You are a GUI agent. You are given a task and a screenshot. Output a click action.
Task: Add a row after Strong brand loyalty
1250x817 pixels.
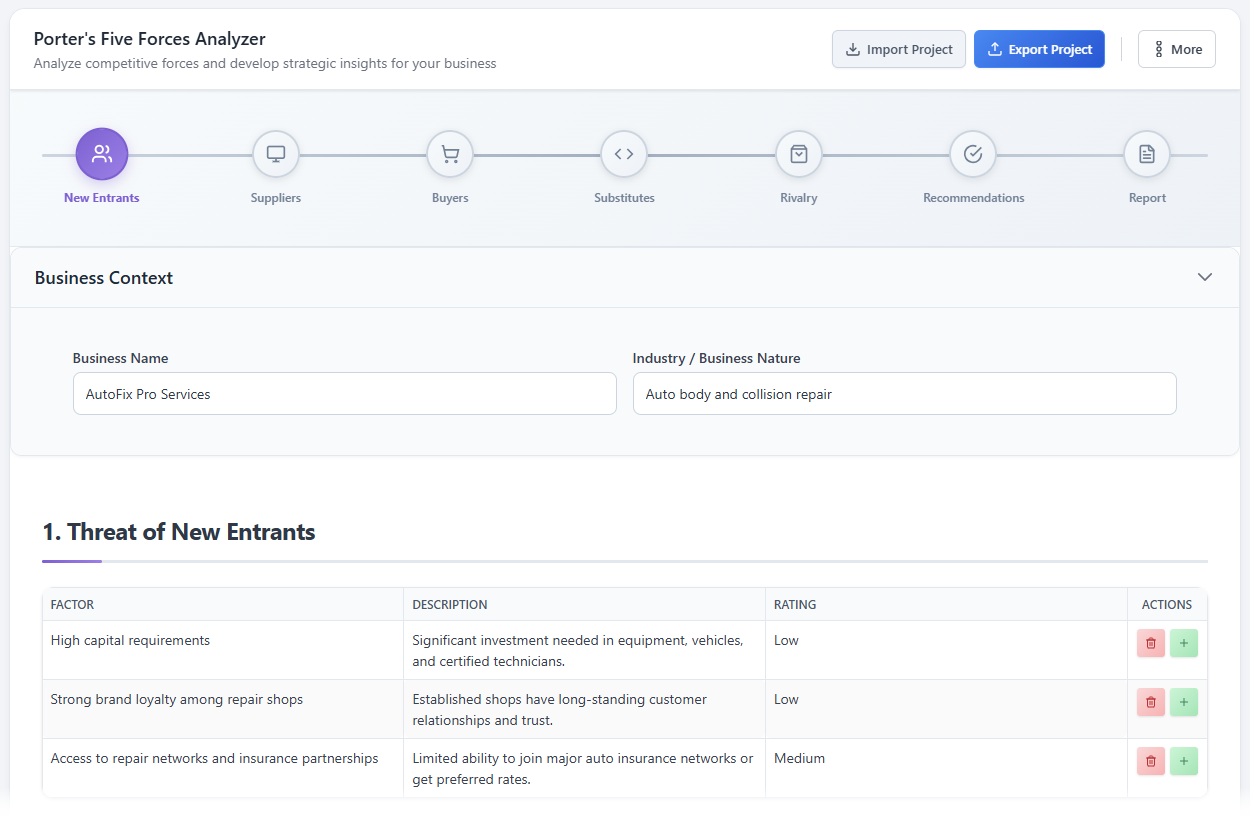1184,702
